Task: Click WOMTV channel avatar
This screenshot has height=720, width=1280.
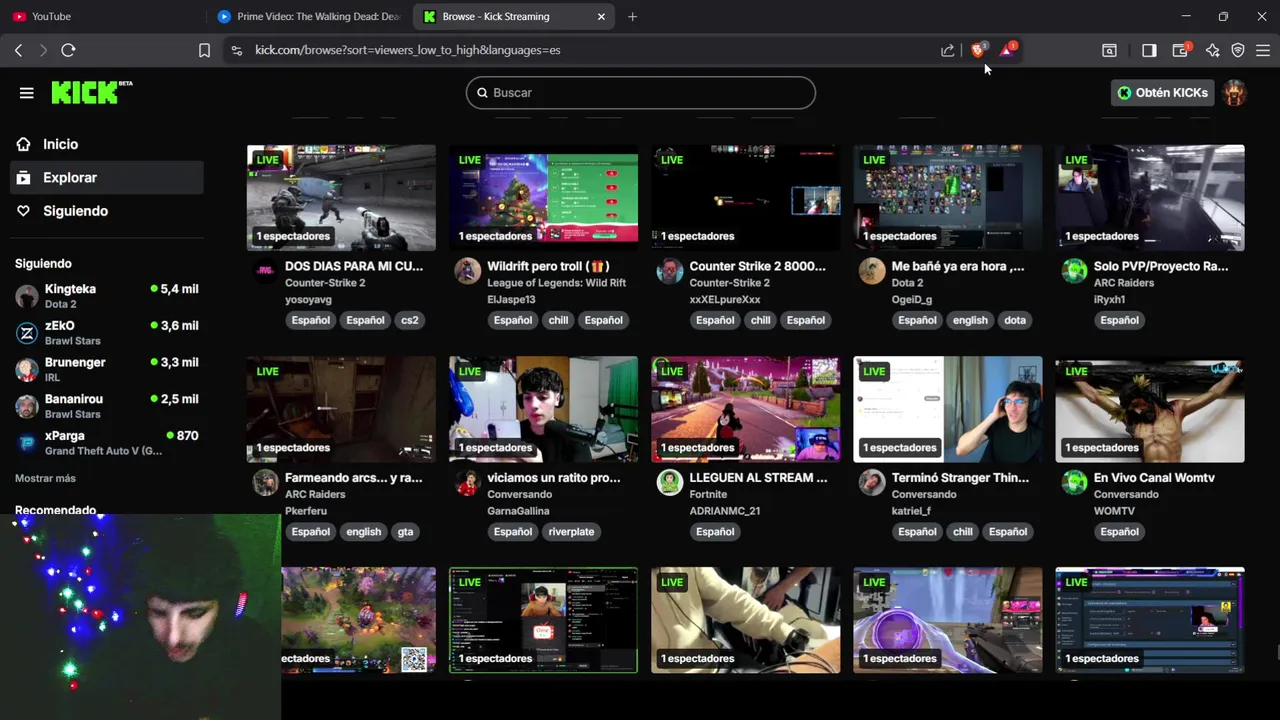Action: pos(1074,482)
